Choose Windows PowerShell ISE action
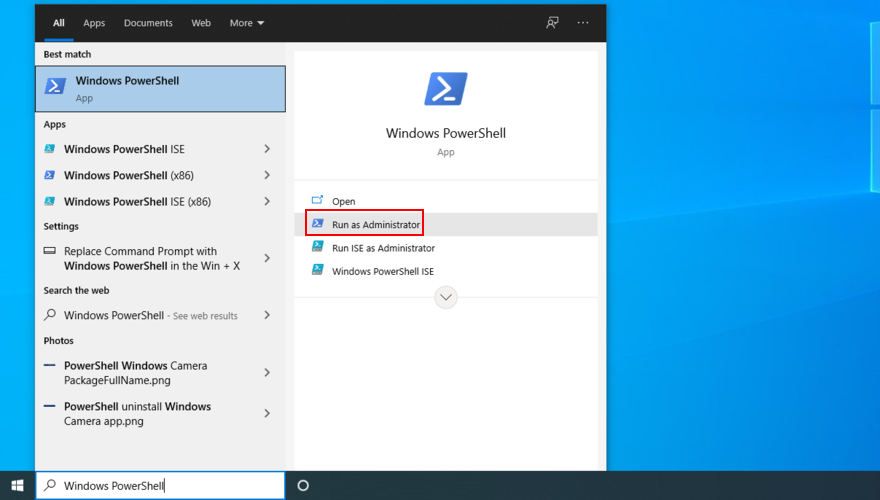 point(446,272)
